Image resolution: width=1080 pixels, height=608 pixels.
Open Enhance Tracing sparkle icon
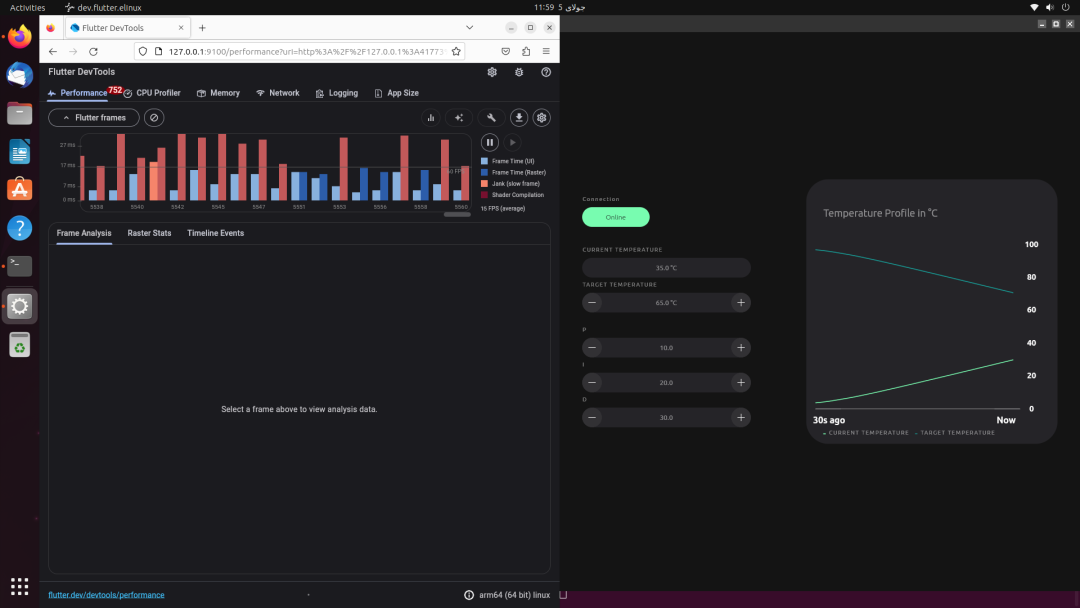(459, 118)
